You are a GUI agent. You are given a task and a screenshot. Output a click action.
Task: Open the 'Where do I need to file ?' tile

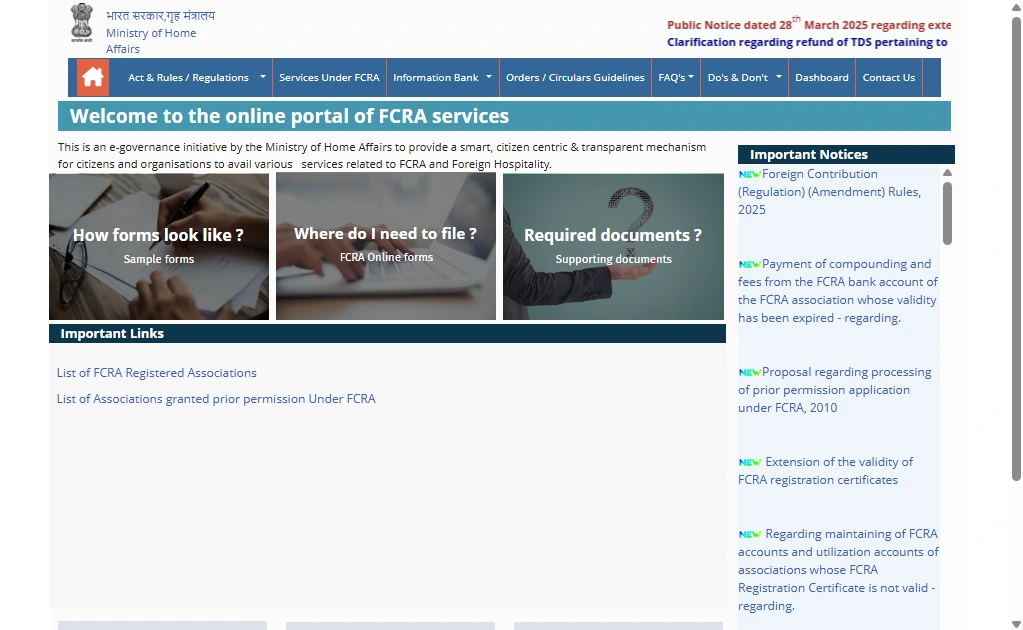tap(386, 247)
